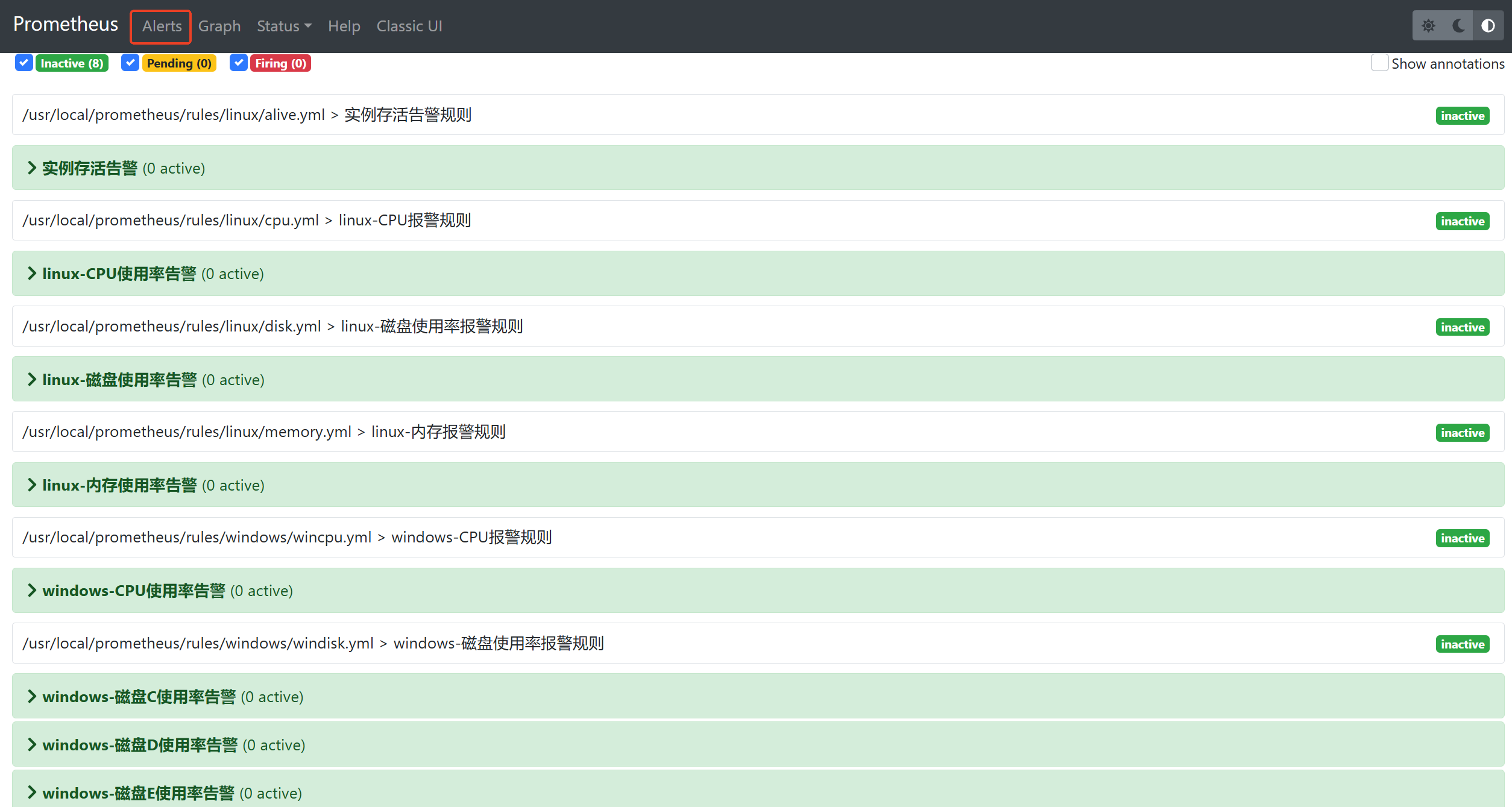Viewport: 1512px width, 807px height.
Task: Uncheck the Firing alerts filter
Action: [239, 63]
